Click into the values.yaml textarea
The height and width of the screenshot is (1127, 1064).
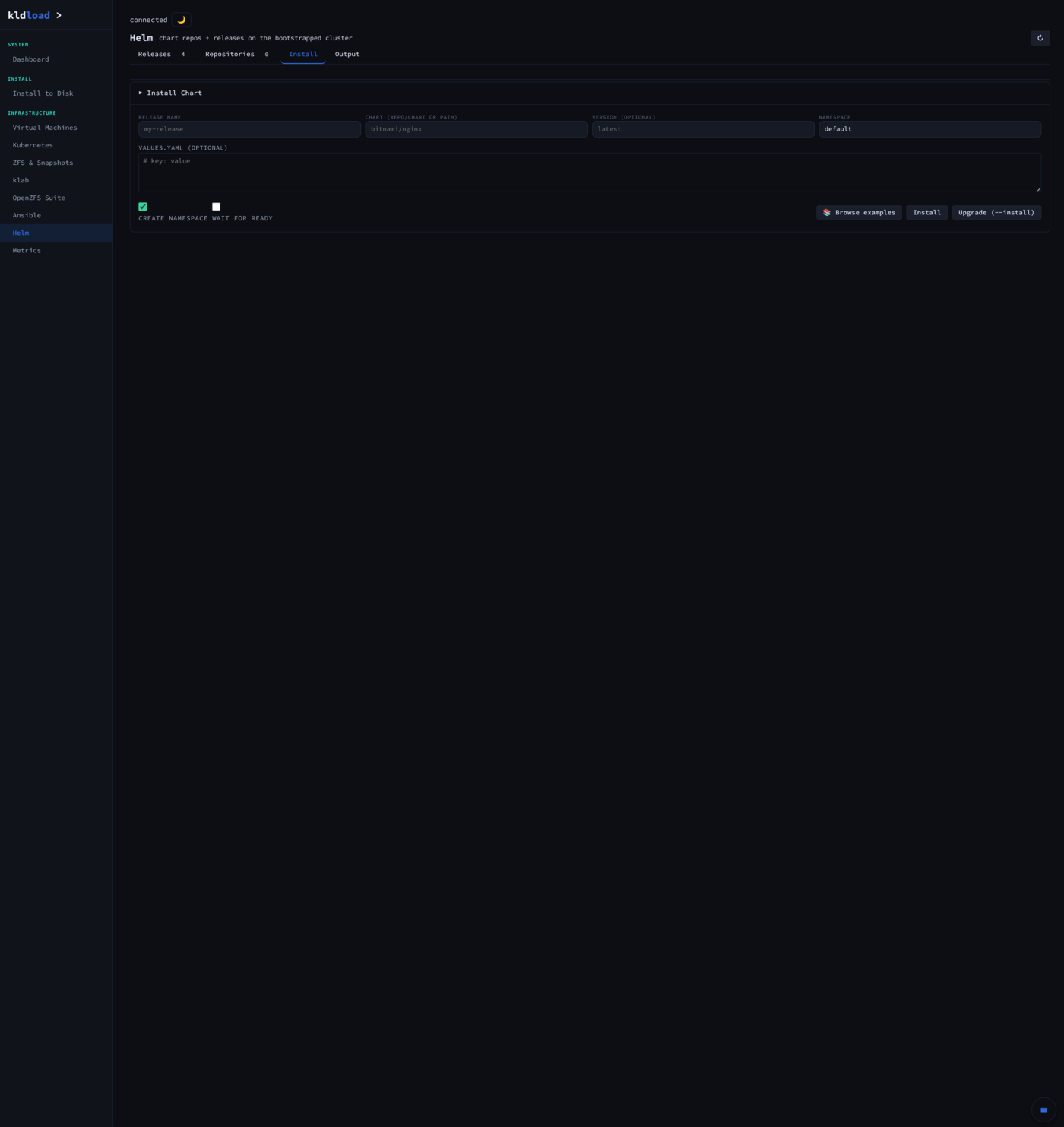point(590,173)
